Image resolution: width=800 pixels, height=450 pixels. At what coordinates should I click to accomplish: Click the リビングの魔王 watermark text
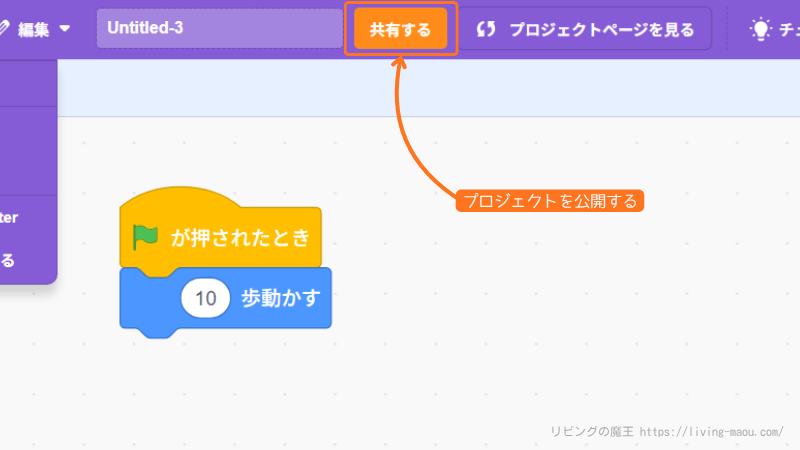pyautogui.click(x=591, y=431)
